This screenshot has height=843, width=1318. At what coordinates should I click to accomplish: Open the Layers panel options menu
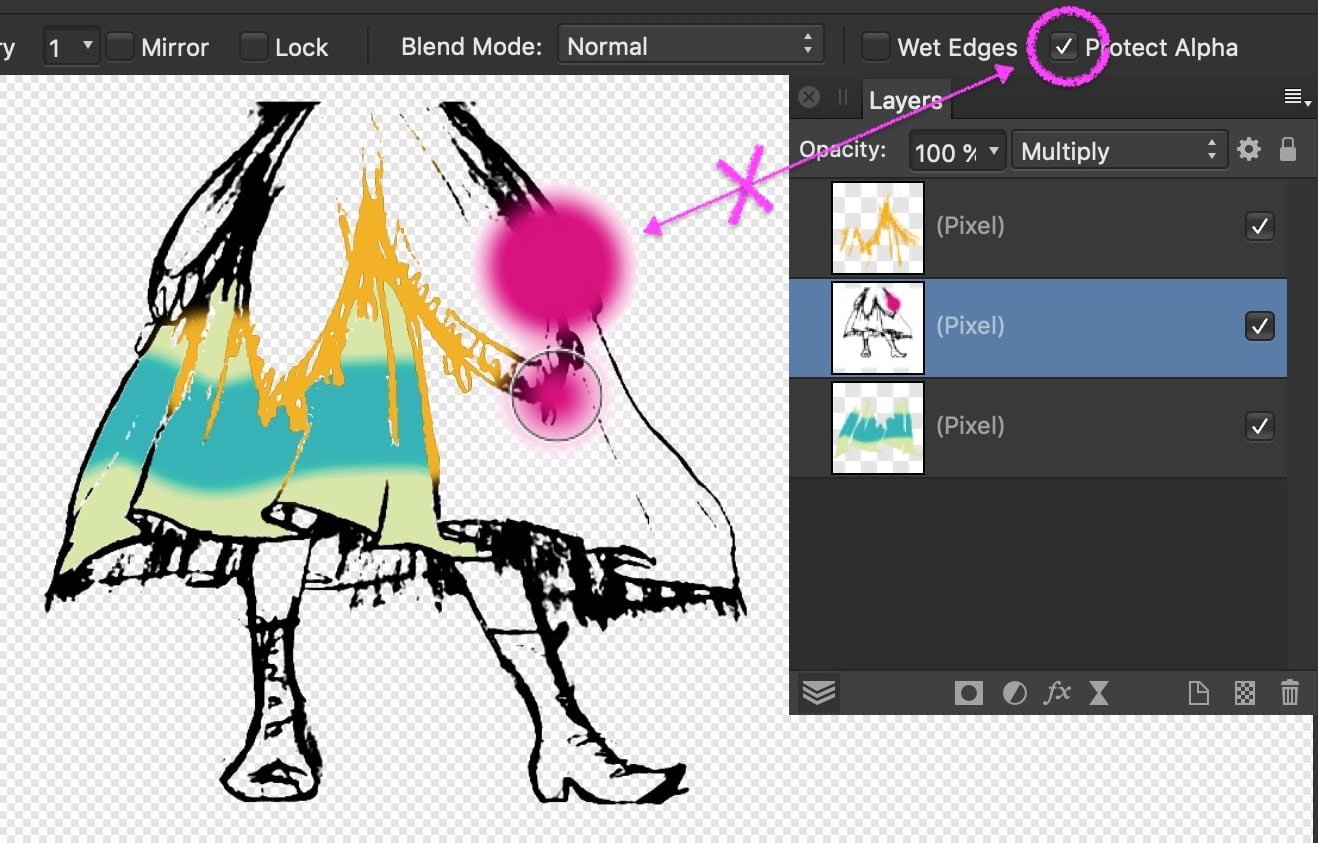click(x=1297, y=97)
